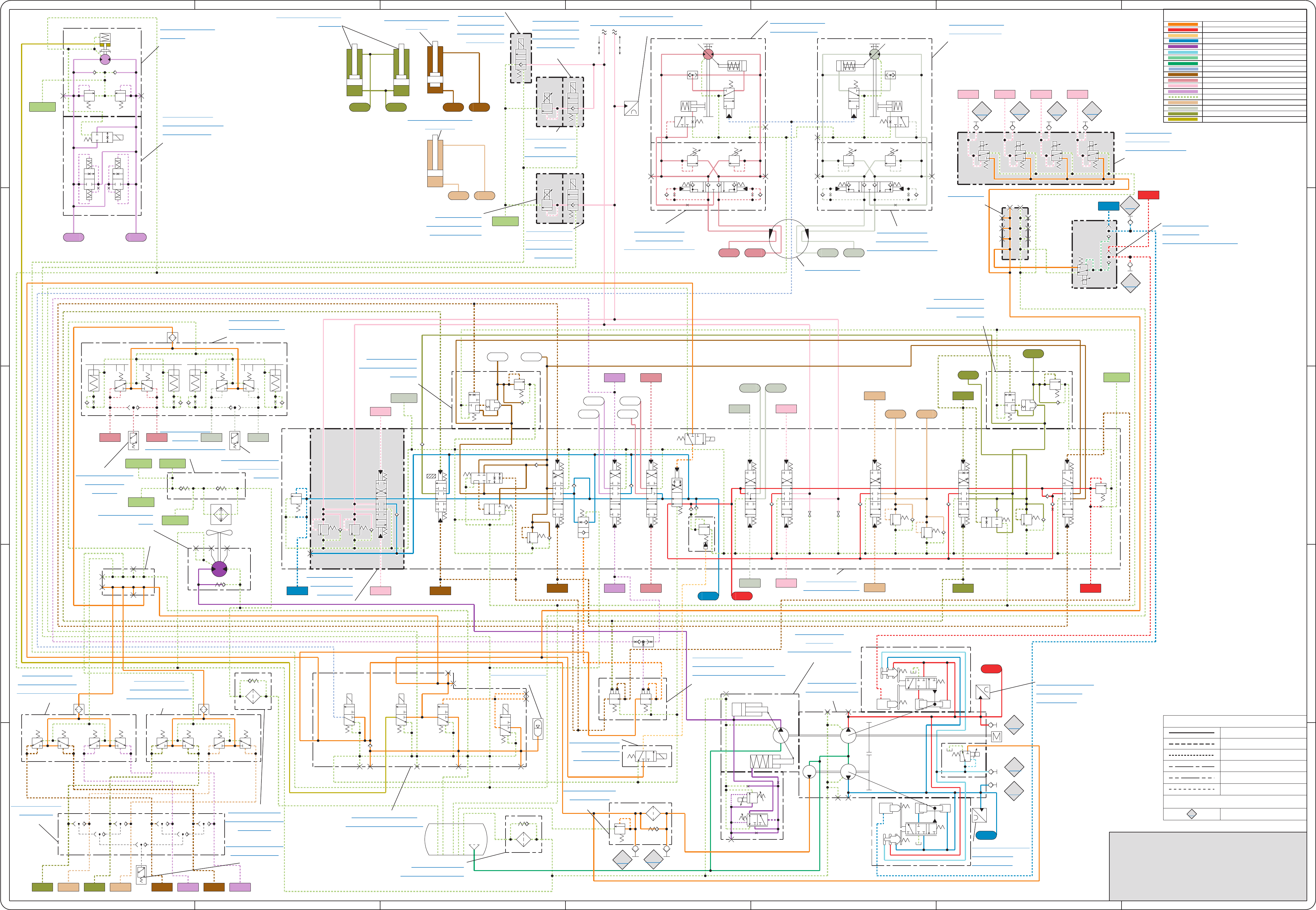Select the red rounded port below the main control valve
1316x910 pixels.
[x=742, y=596]
